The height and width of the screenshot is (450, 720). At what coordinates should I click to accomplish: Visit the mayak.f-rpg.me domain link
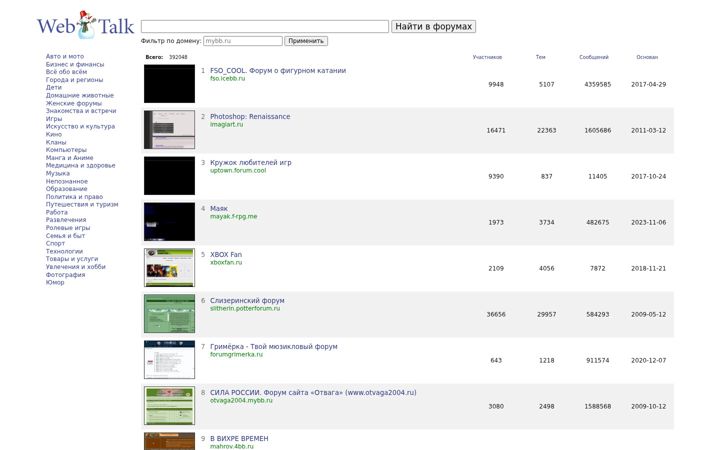(x=233, y=216)
